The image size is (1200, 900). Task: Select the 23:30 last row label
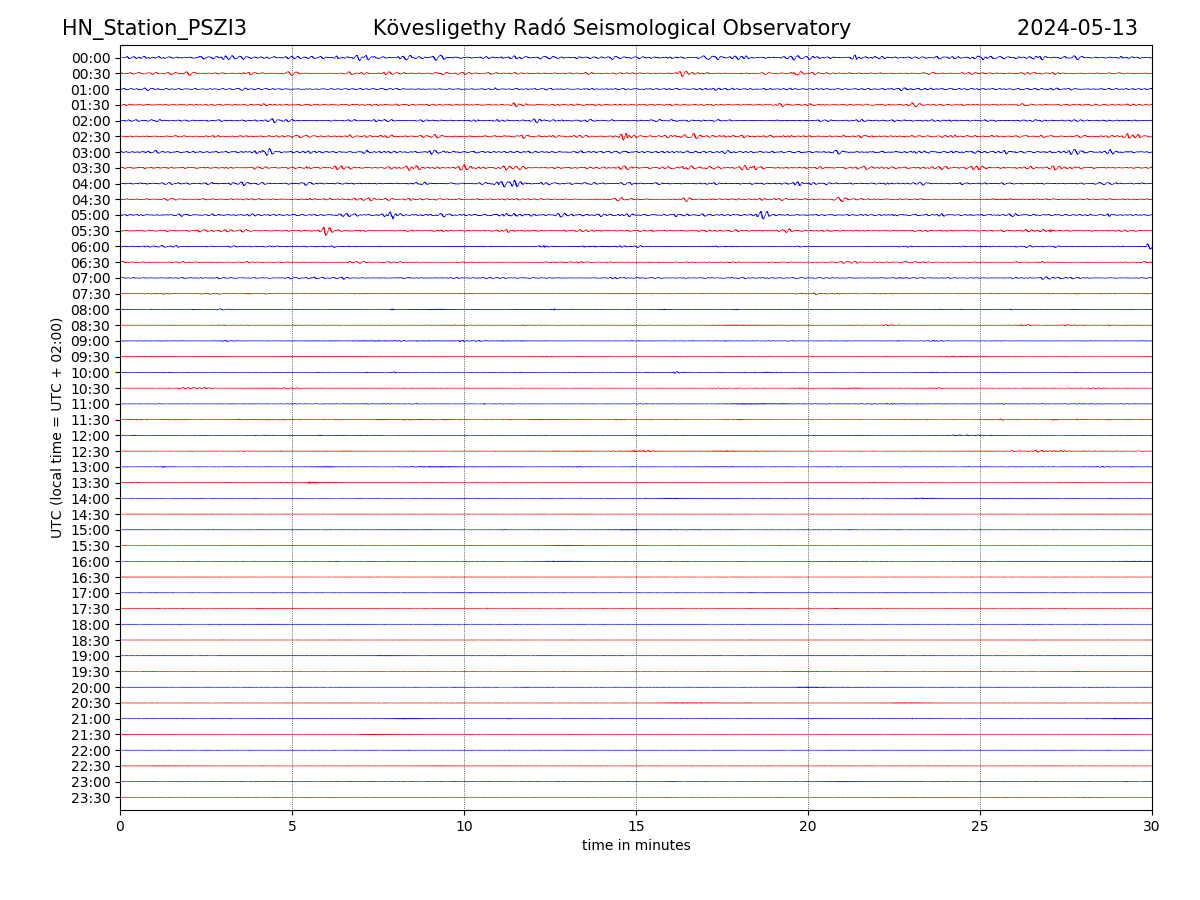[x=91, y=798]
